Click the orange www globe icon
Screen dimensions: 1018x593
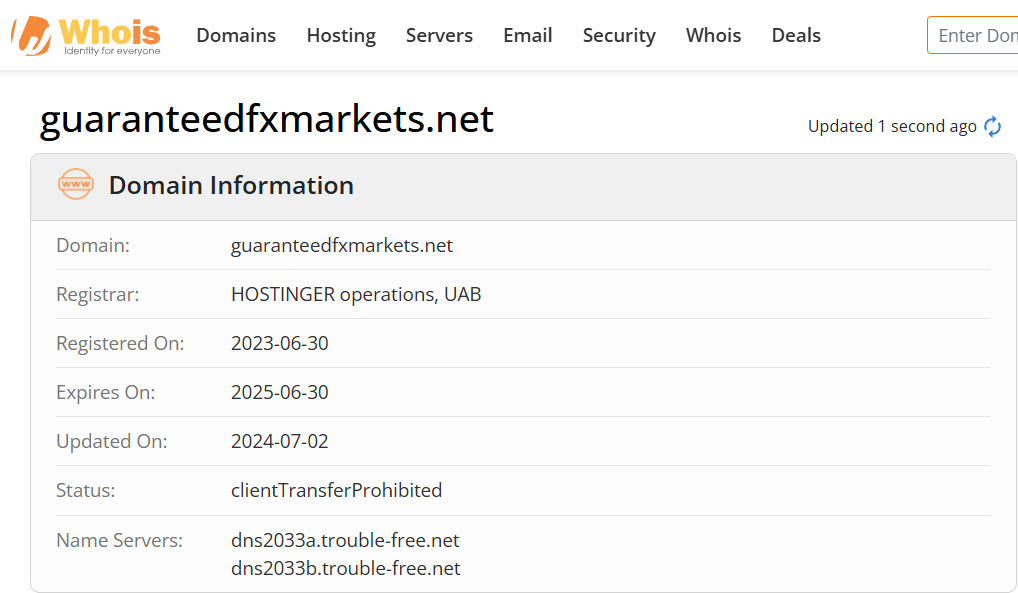[x=76, y=184]
